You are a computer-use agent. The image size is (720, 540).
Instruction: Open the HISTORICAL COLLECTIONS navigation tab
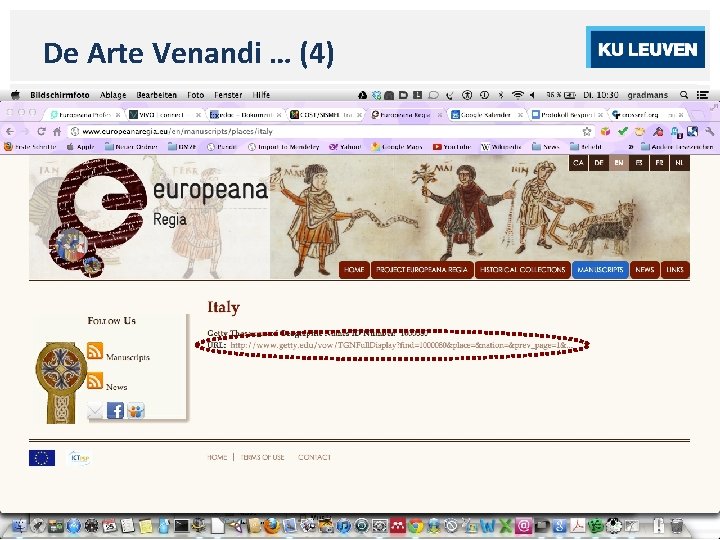click(x=522, y=270)
